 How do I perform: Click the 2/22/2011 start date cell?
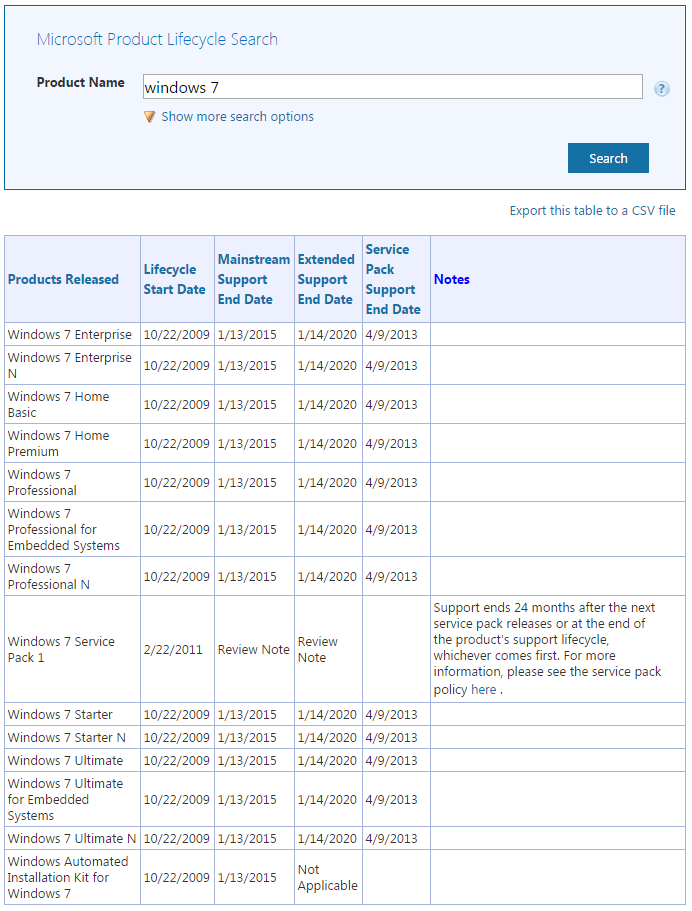(173, 650)
